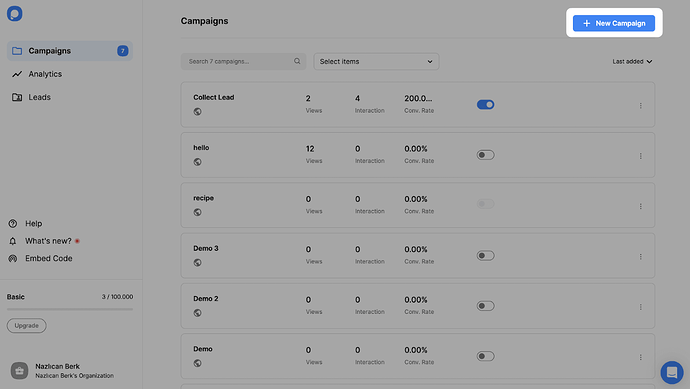
Task: Expand the Select items dropdown
Action: tap(376, 62)
